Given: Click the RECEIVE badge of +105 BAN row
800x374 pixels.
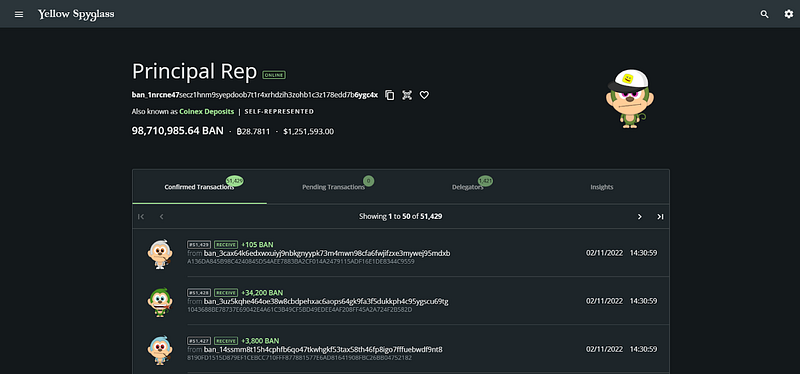Looking at the screenshot, I should coord(226,244).
